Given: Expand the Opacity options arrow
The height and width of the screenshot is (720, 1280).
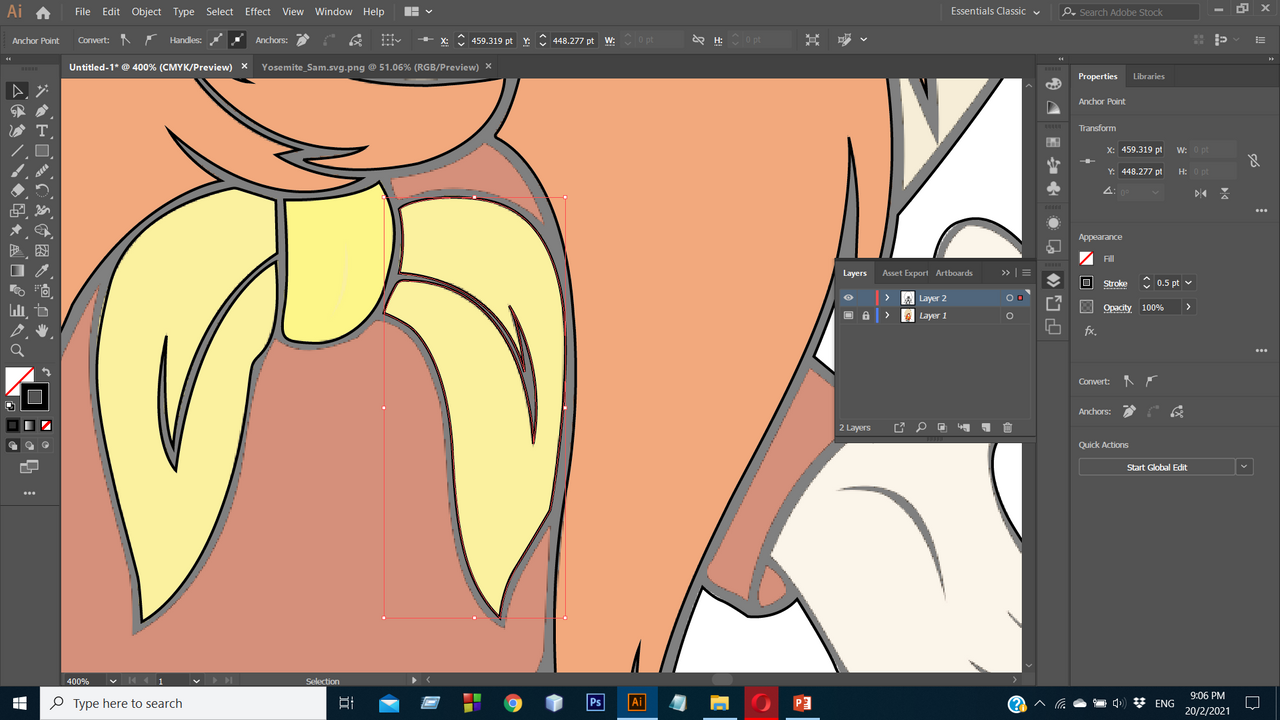Looking at the screenshot, I should tap(1188, 307).
